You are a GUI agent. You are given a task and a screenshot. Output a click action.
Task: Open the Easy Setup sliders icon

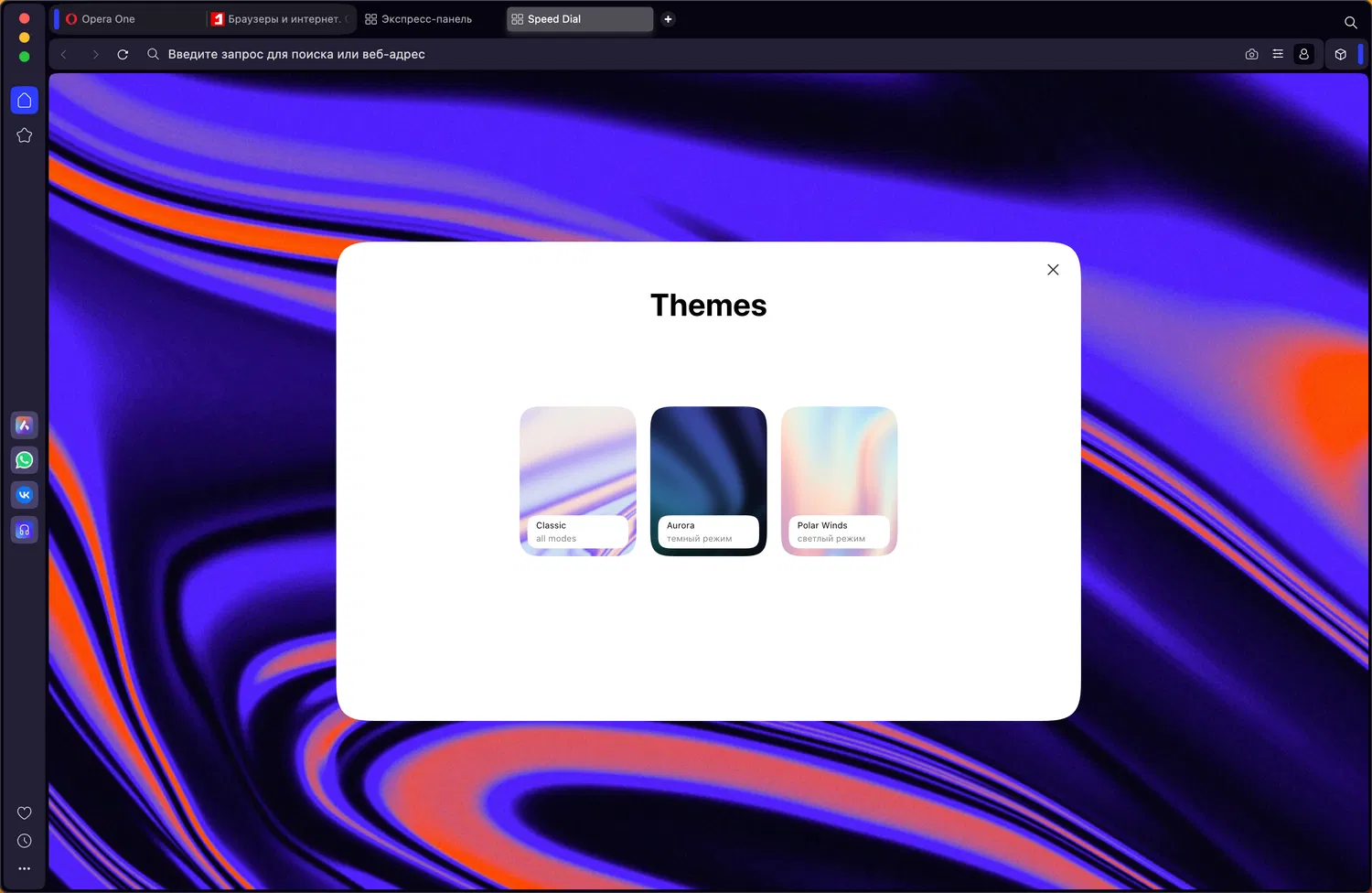pyautogui.click(x=1278, y=55)
